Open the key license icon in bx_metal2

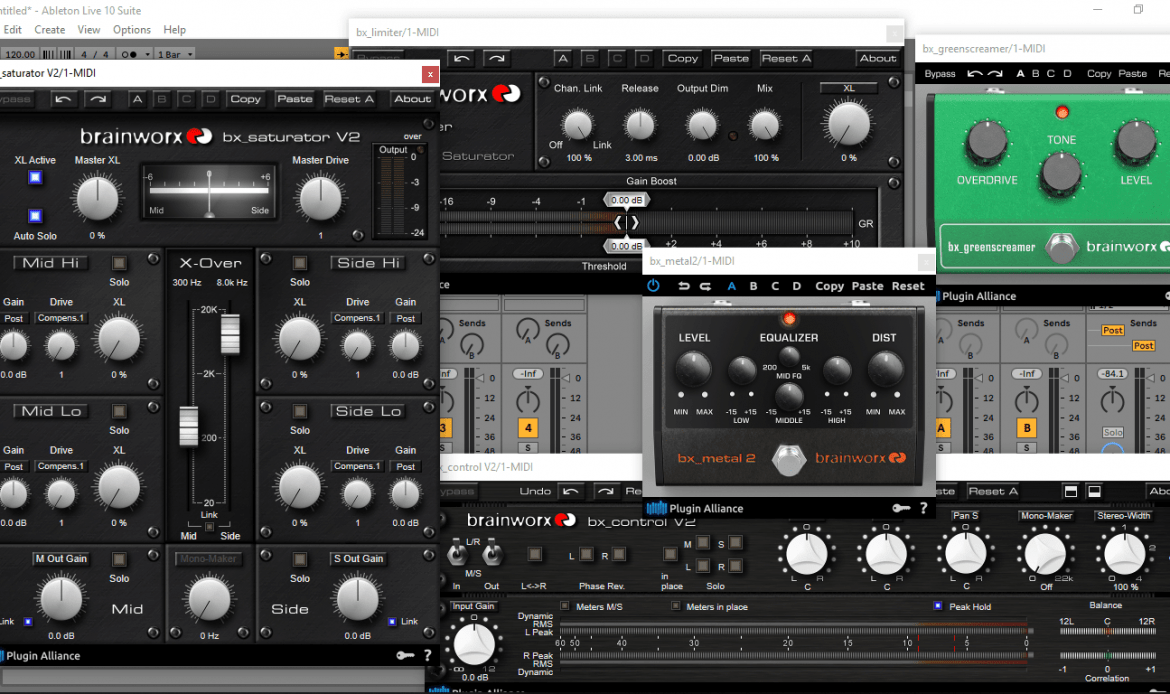(x=901, y=508)
